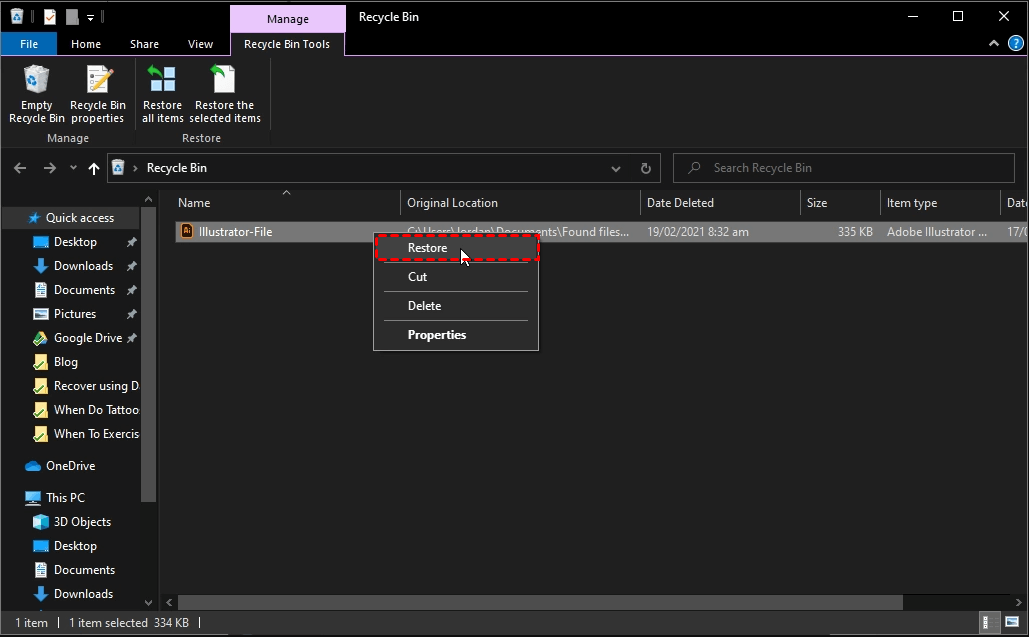
Task: Select Delete in the context menu
Action: 424,306
